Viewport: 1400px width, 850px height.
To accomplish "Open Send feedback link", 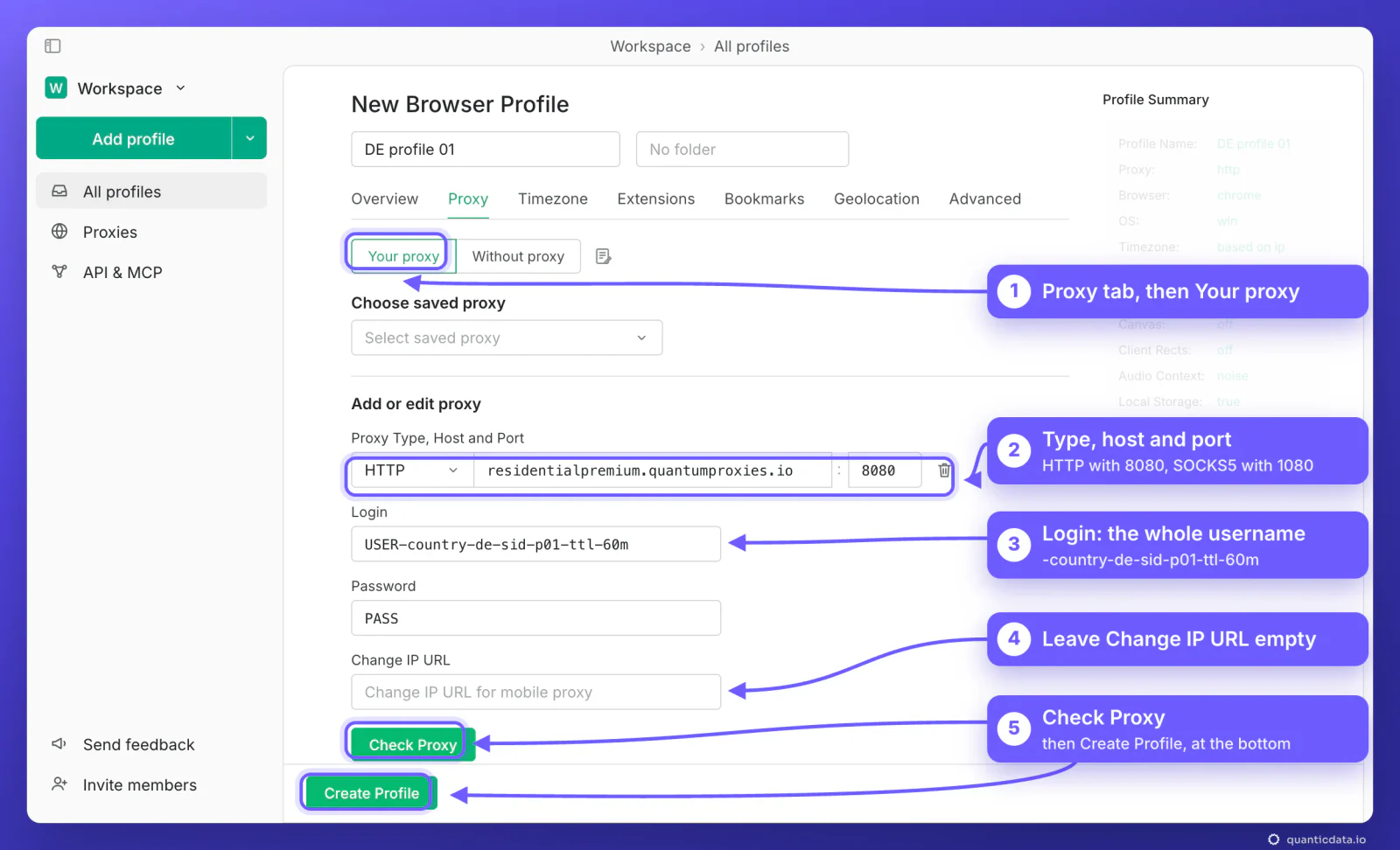I will coord(139,744).
